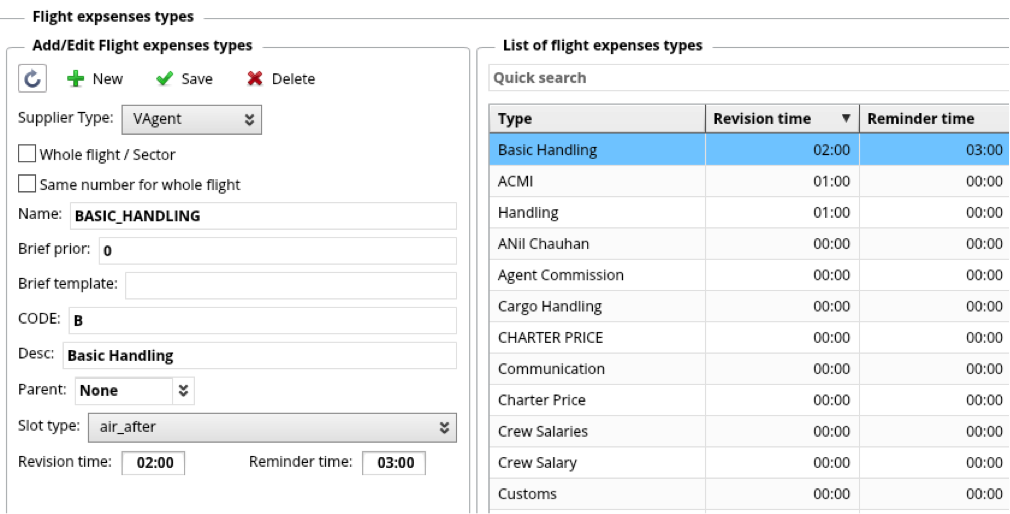Focus the Brief template input

coord(290,284)
